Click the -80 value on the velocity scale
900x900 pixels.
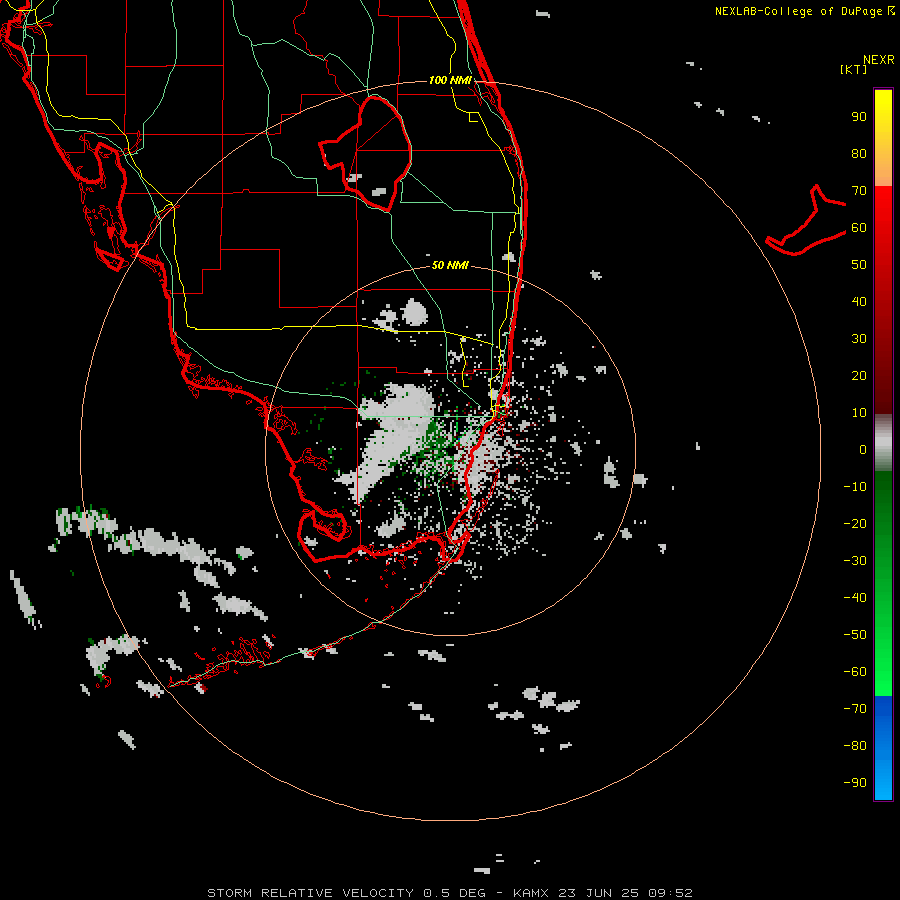point(855,746)
